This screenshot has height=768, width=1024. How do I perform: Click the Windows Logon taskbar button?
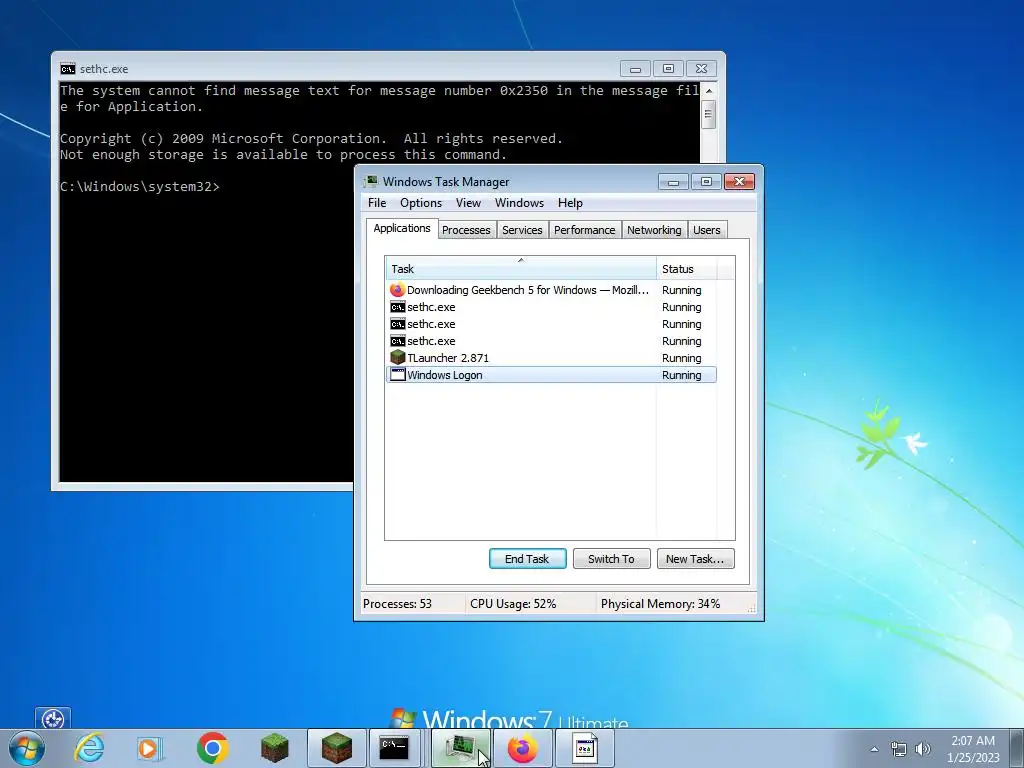[x=584, y=748]
